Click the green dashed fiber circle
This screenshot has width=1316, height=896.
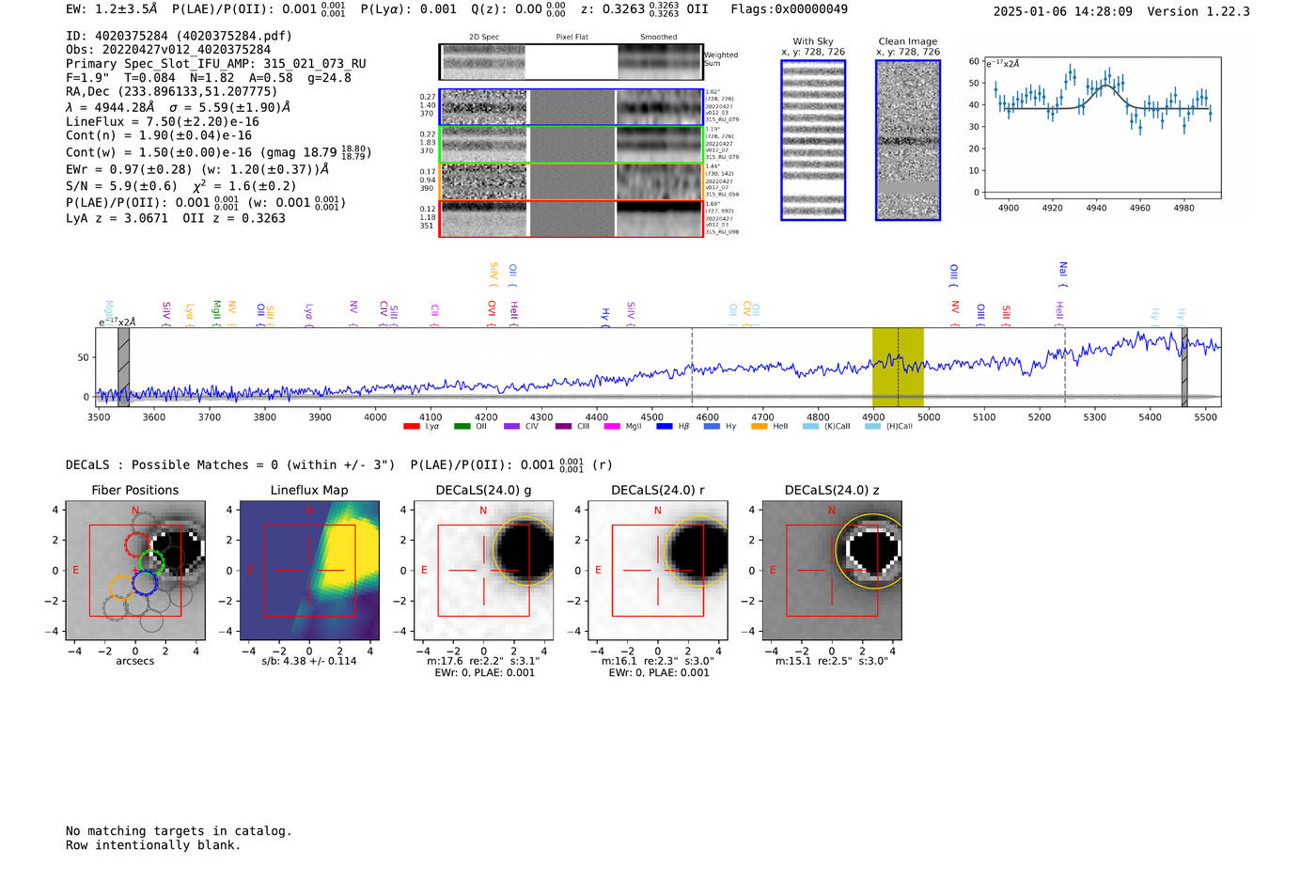(152, 562)
